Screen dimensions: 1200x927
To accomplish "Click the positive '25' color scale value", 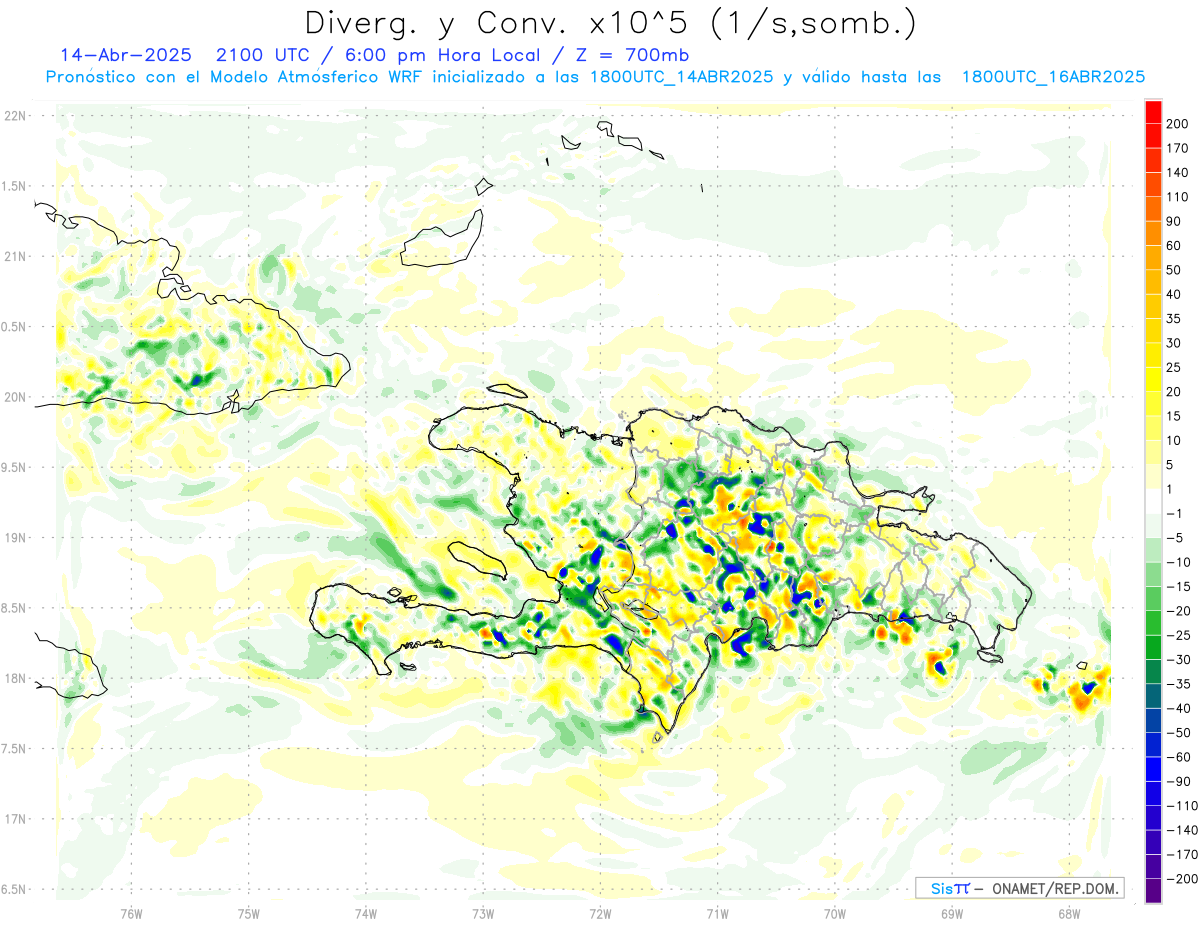I will [1174, 367].
